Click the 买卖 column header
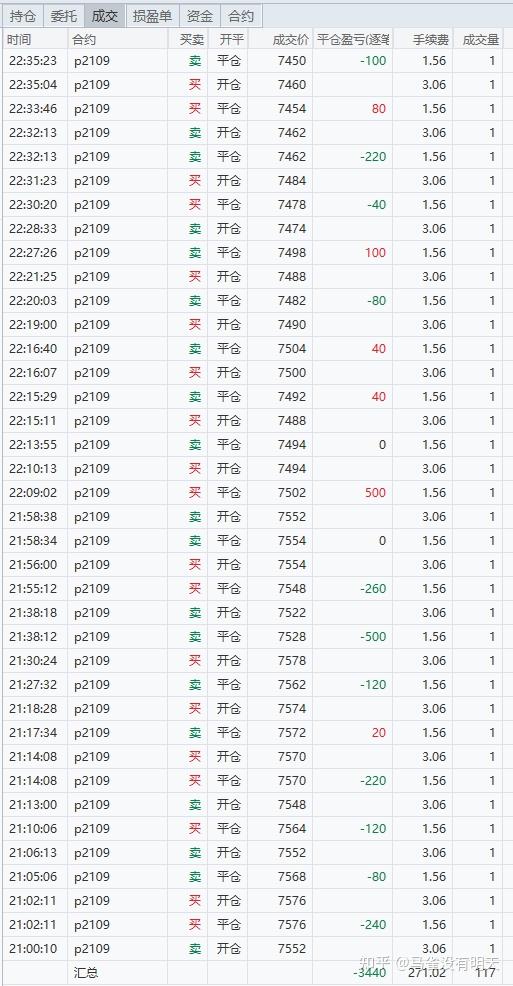 coord(187,40)
